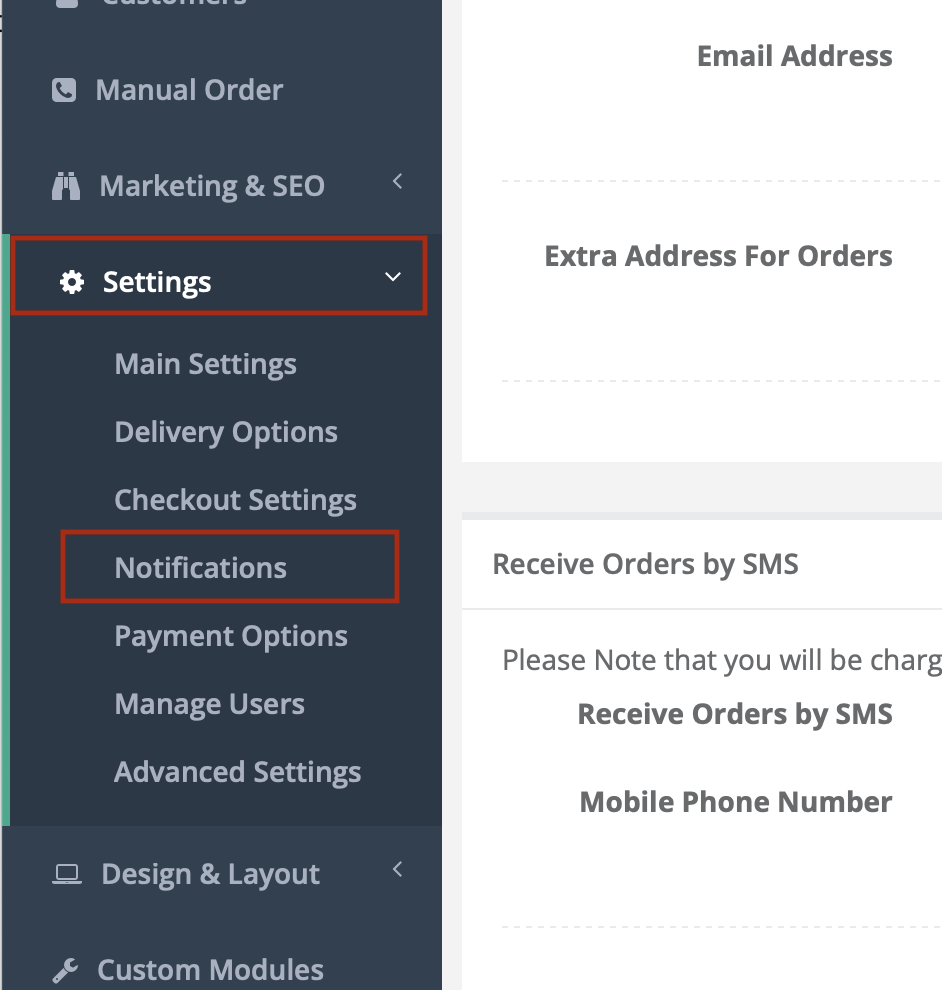Expand the Marketing & SEO chevron
This screenshot has width=942, height=990.
click(397, 182)
